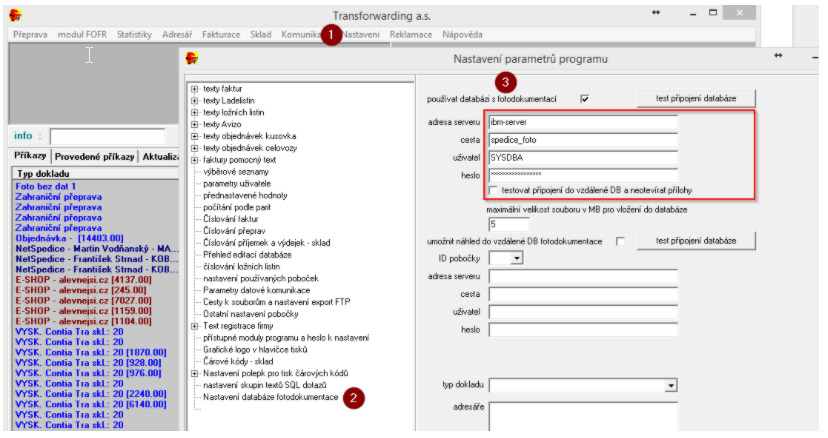Click the resize arrows icon in main title bar
Image resolution: width=828 pixels, height=438 pixels.
[657, 12]
